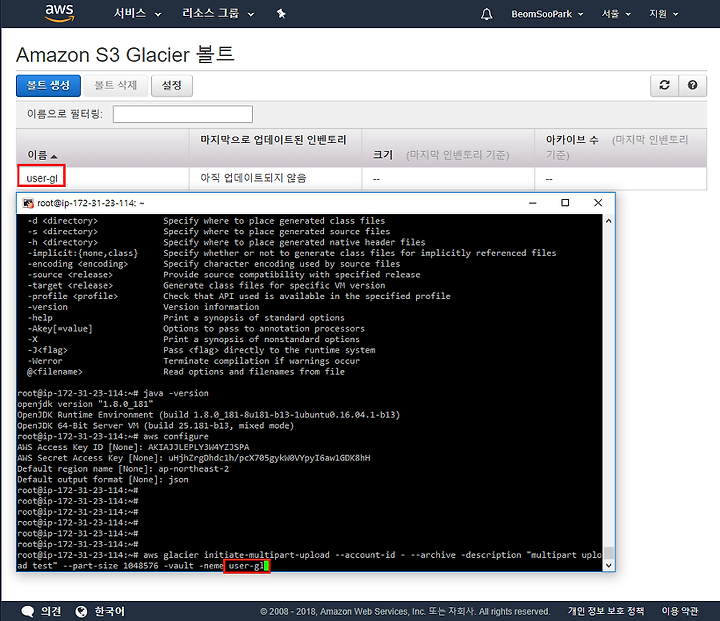This screenshot has width=720, height=621.
Task: Click terminal scrollbar down arrow
Action: click(608, 565)
